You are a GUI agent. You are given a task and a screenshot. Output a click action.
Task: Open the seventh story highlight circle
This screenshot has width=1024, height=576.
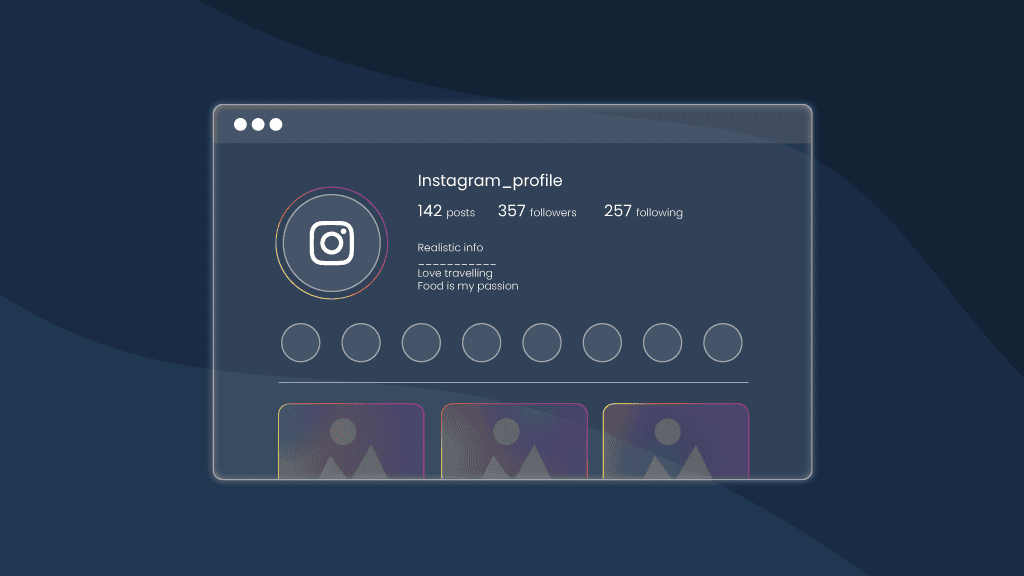662,342
